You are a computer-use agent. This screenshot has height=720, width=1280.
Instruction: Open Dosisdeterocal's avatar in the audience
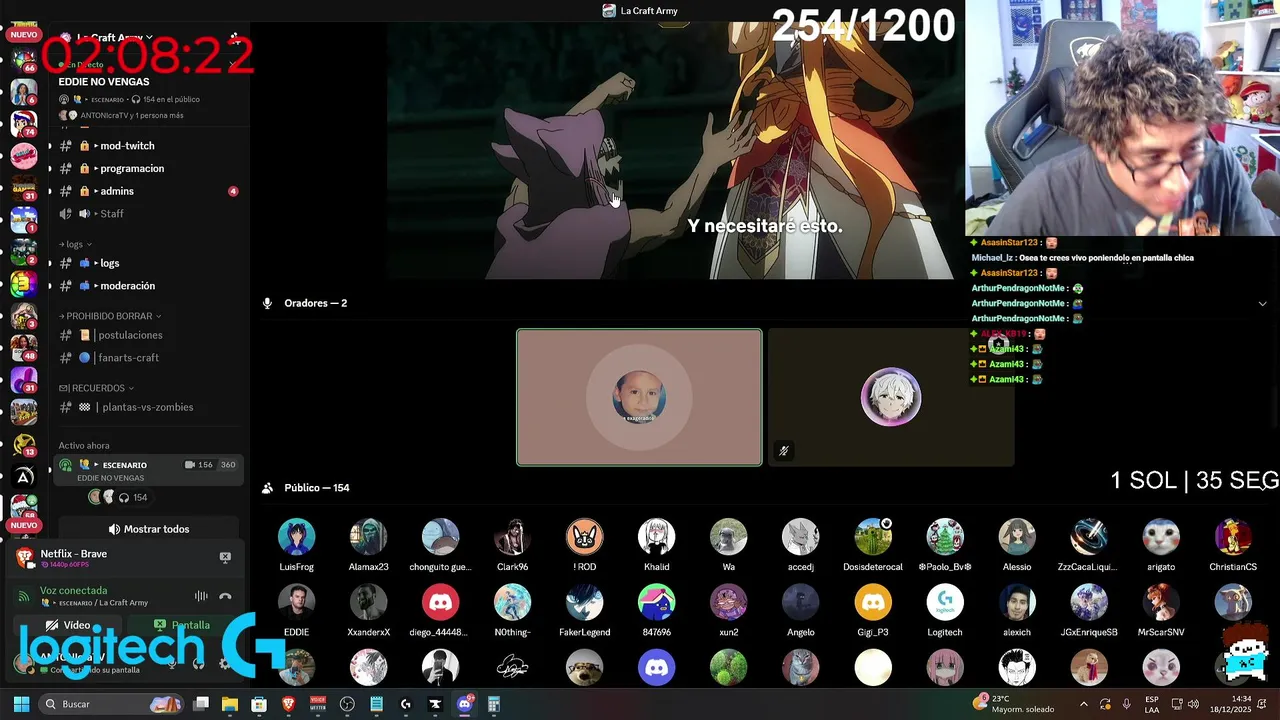872,537
